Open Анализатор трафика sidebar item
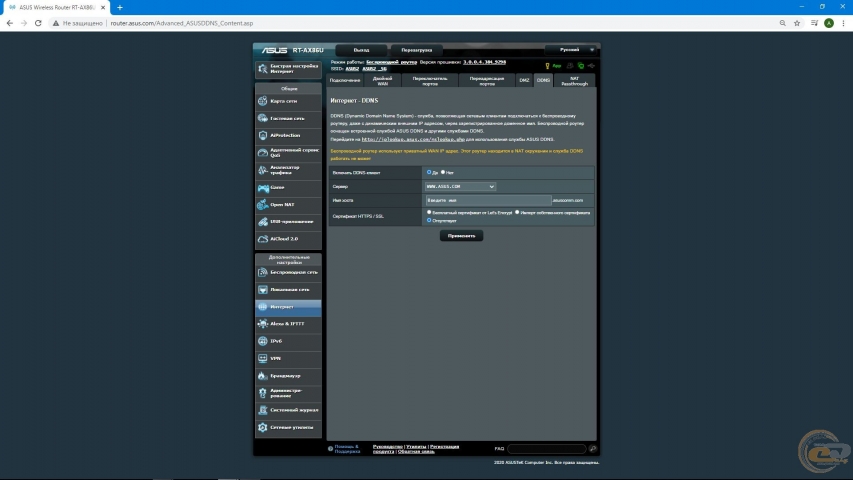Image resolution: width=853 pixels, height=480 pixels. (x=288, y=170)
